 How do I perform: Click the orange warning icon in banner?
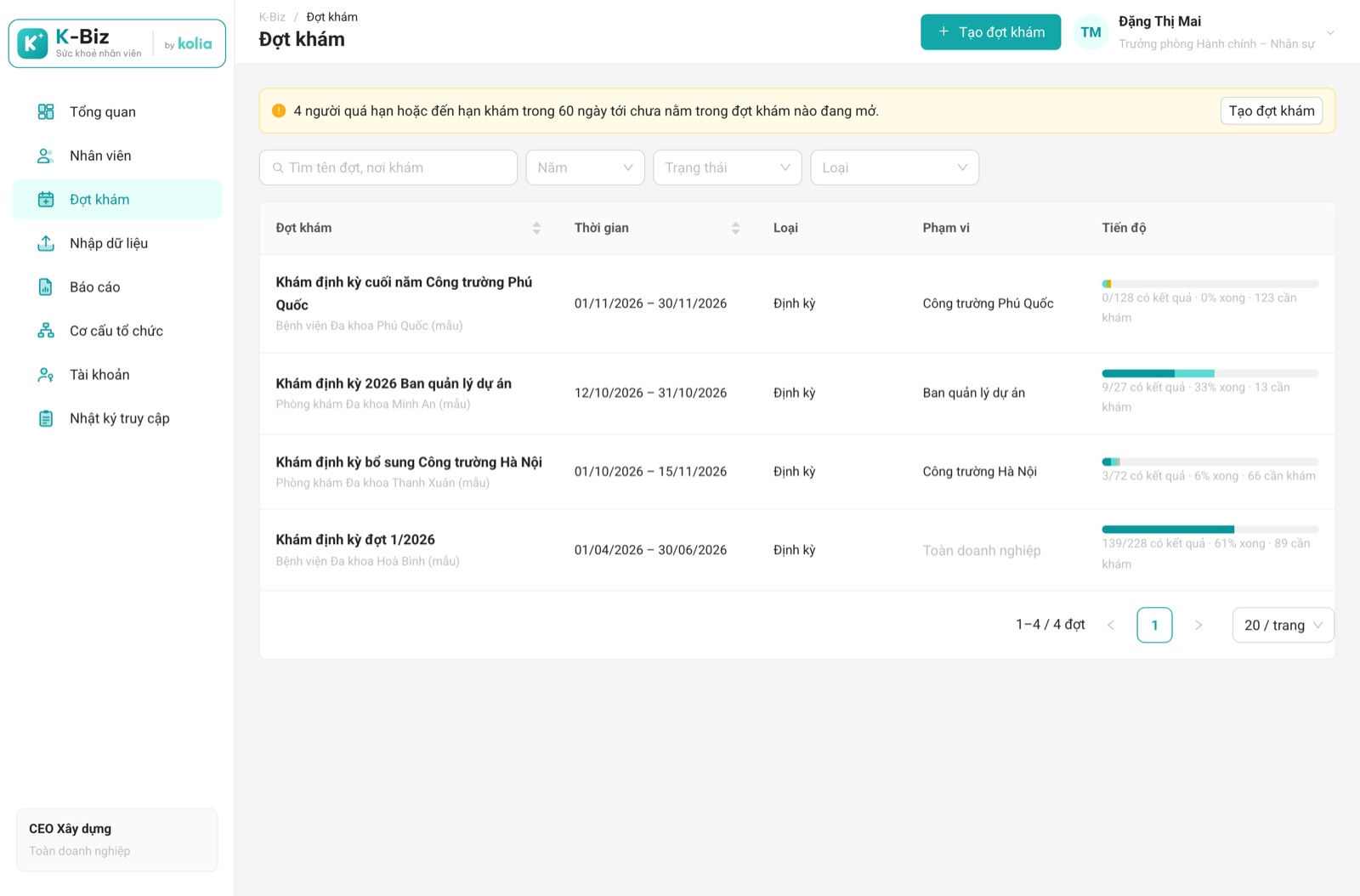279,111
